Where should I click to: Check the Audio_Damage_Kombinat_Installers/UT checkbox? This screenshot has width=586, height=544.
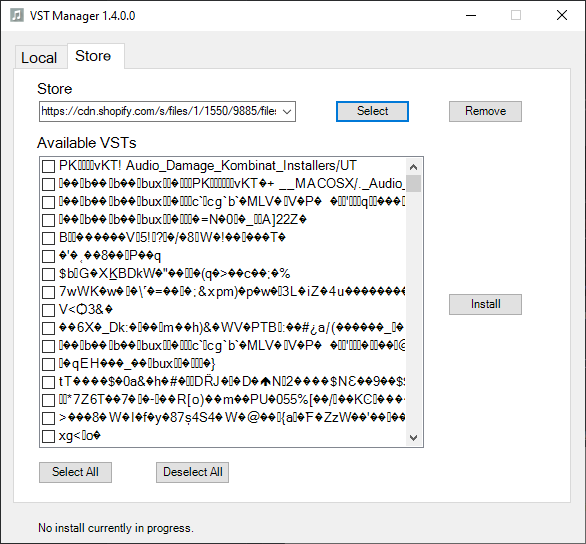[48, 166]
